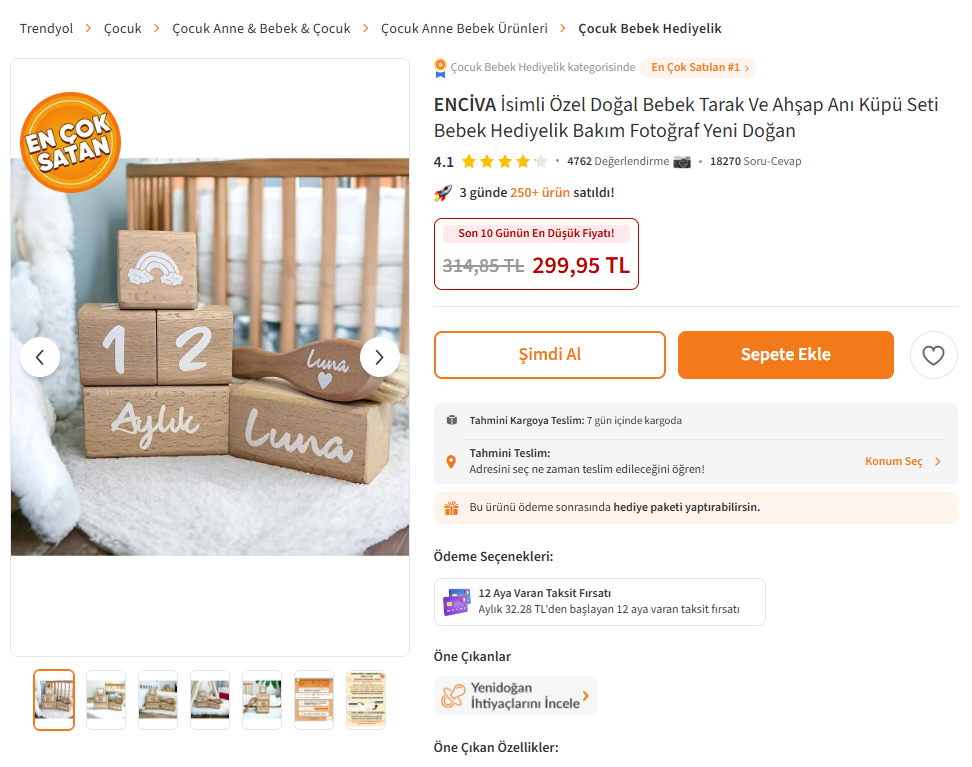This screenshot has height=767, width=972.
Task: Click the gift box icon
Action: (451, 508)
